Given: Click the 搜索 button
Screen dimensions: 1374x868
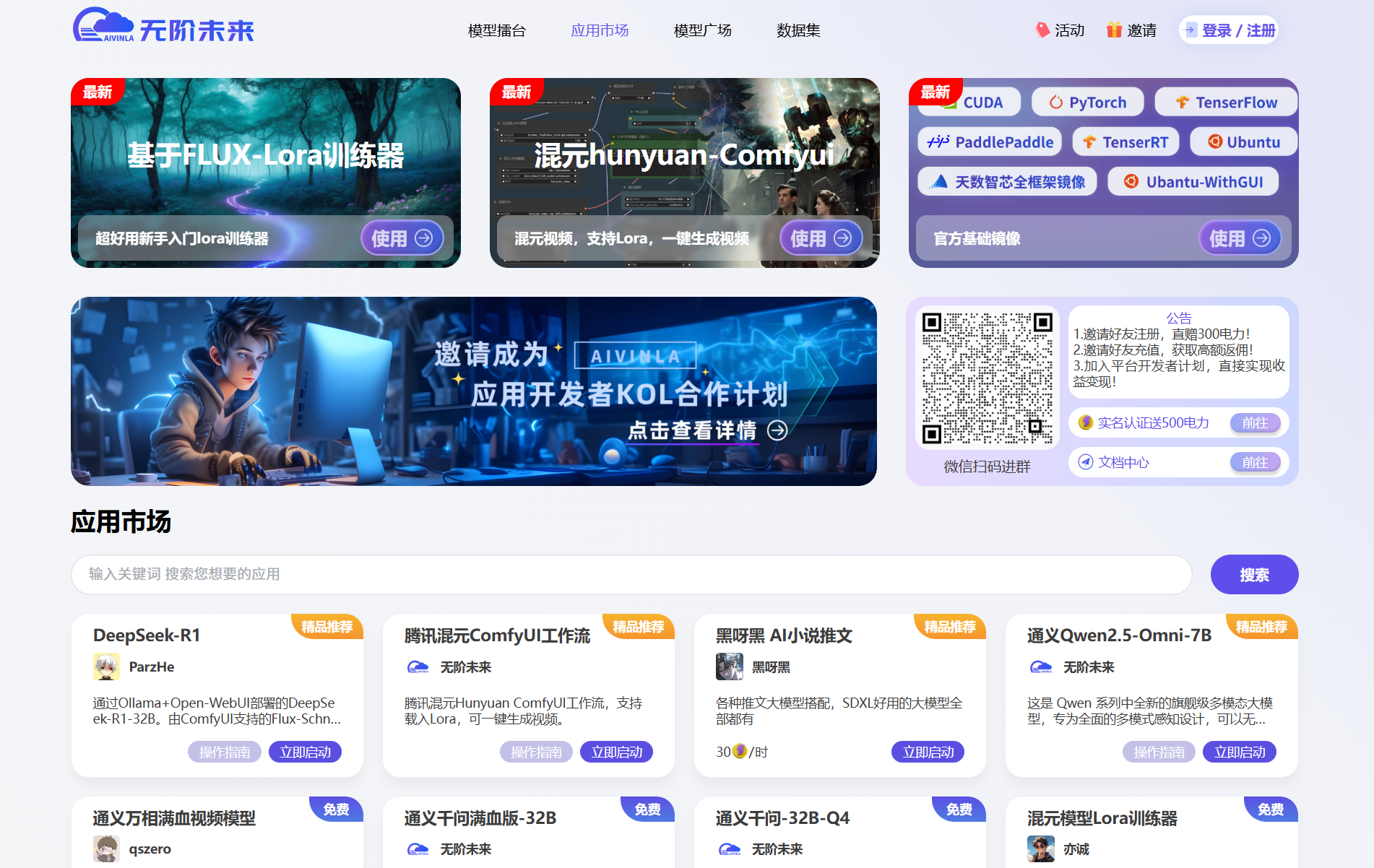Looking at the screenshot, I should 1254,574.
